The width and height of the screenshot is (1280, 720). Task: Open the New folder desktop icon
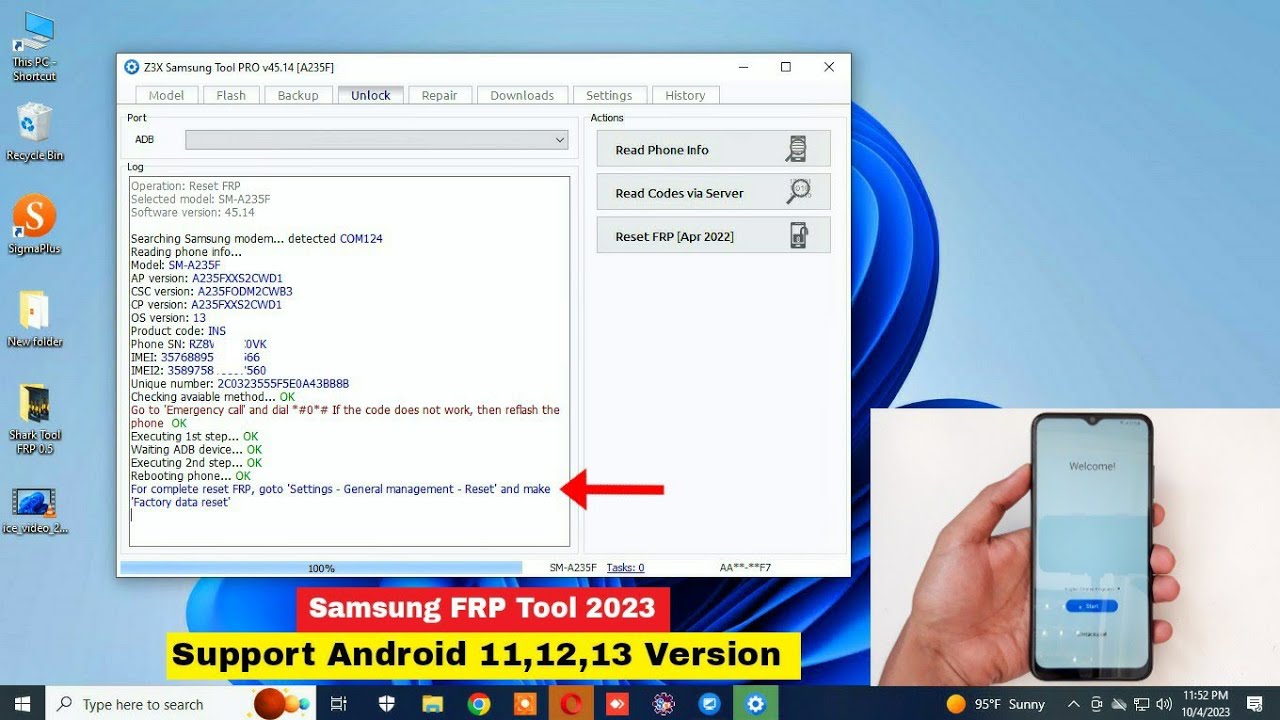click(34, 319)
